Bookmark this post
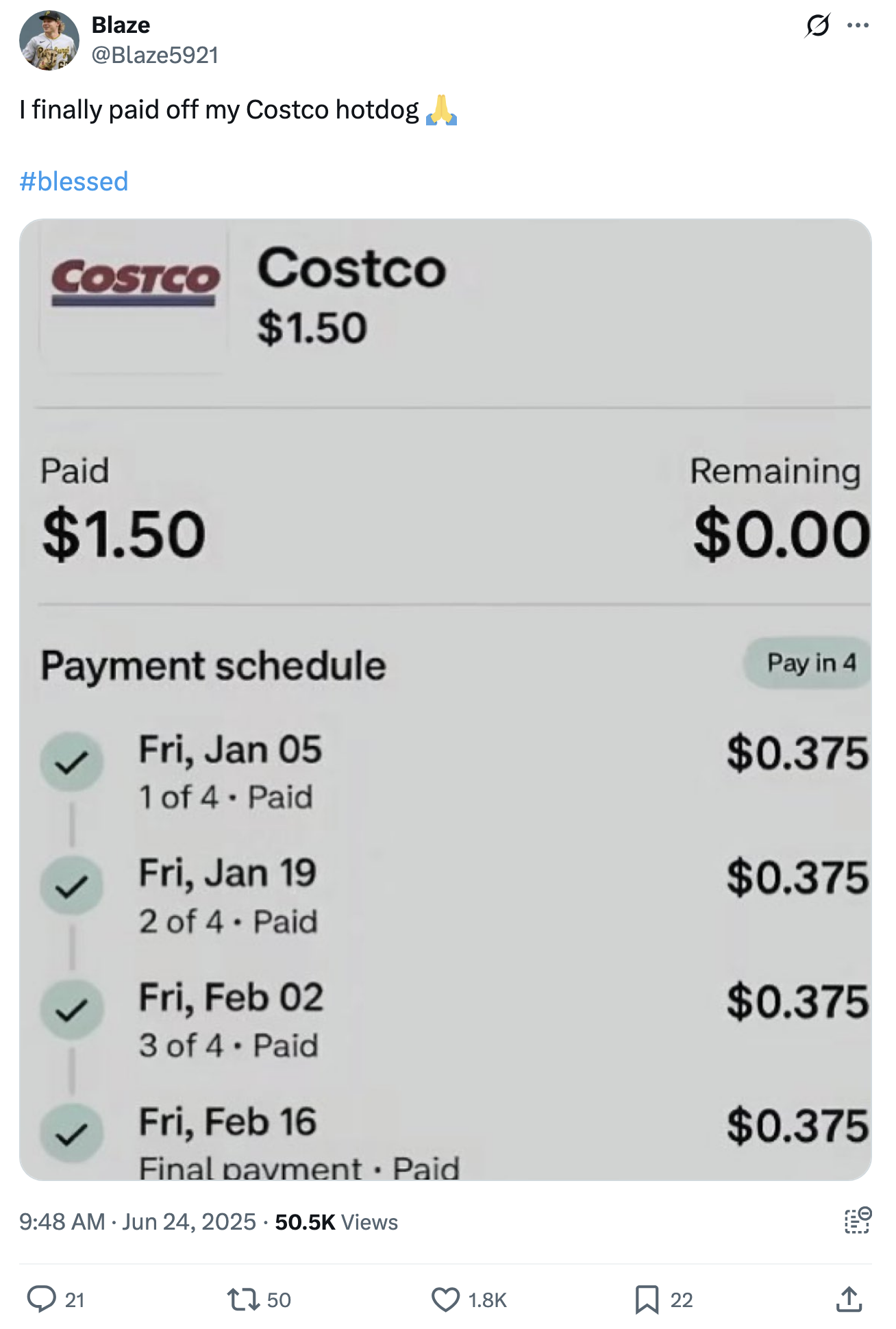The width and height of the screenshot is (896, 1329). point(646,1299)
